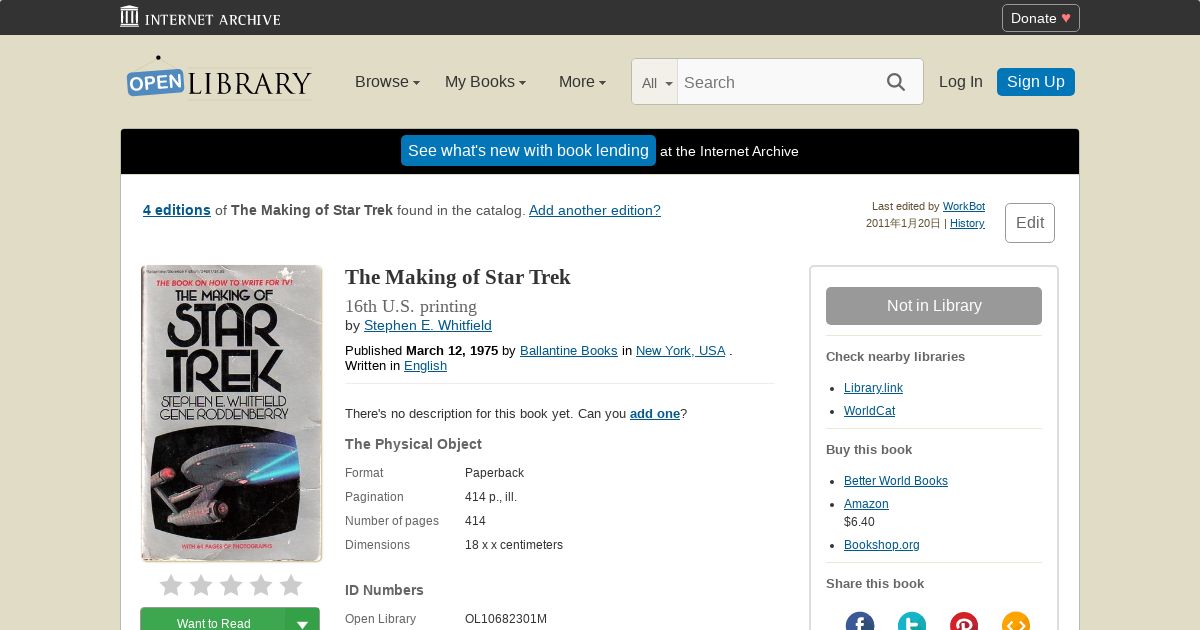
Task: Click the Not in Library button
Action: tap(934, 306)
